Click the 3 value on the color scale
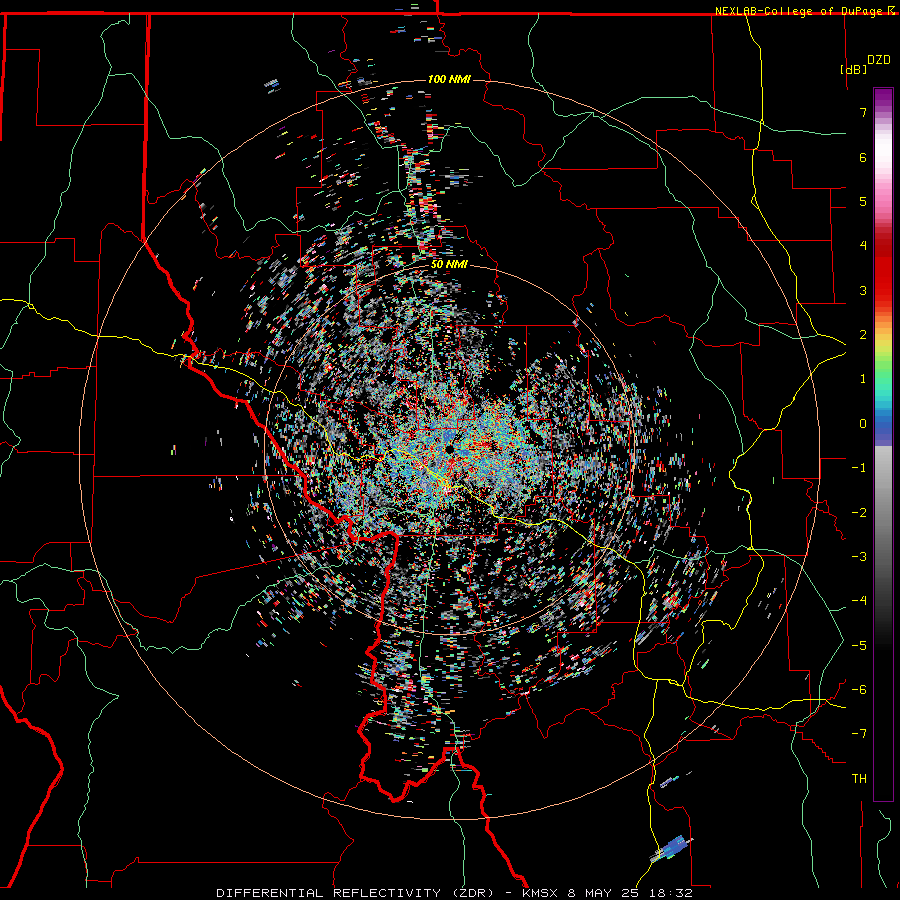The width and height of the screenshot is (900, 900). [863, 290]
